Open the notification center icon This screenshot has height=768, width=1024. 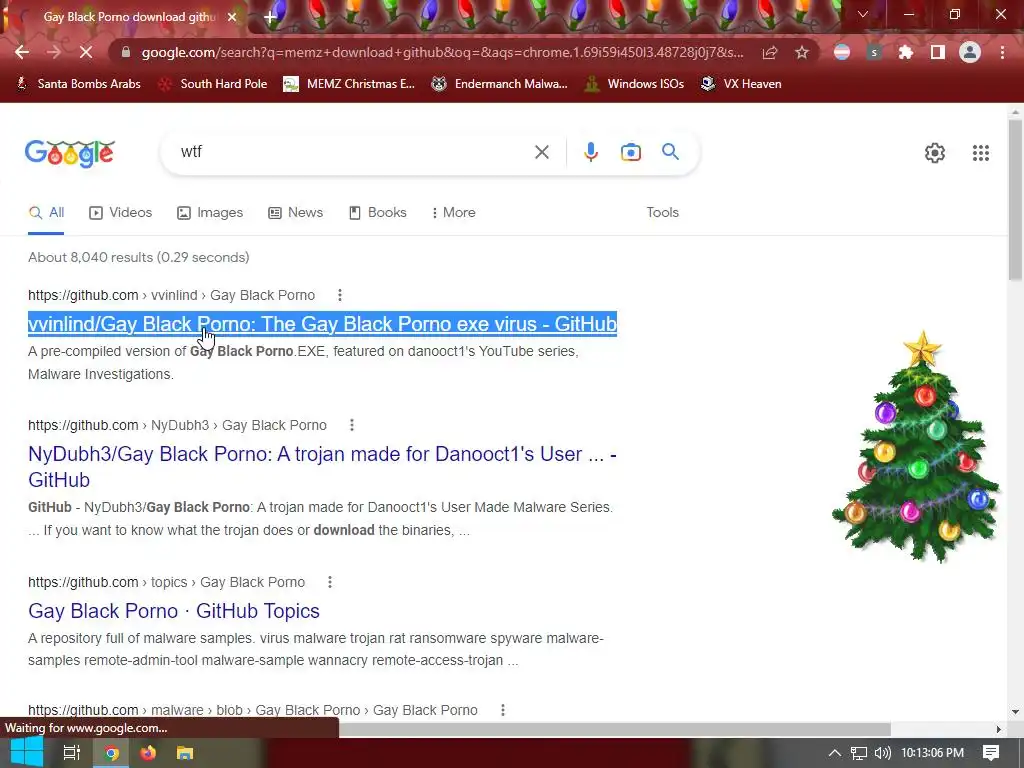[x=991, y=753]
